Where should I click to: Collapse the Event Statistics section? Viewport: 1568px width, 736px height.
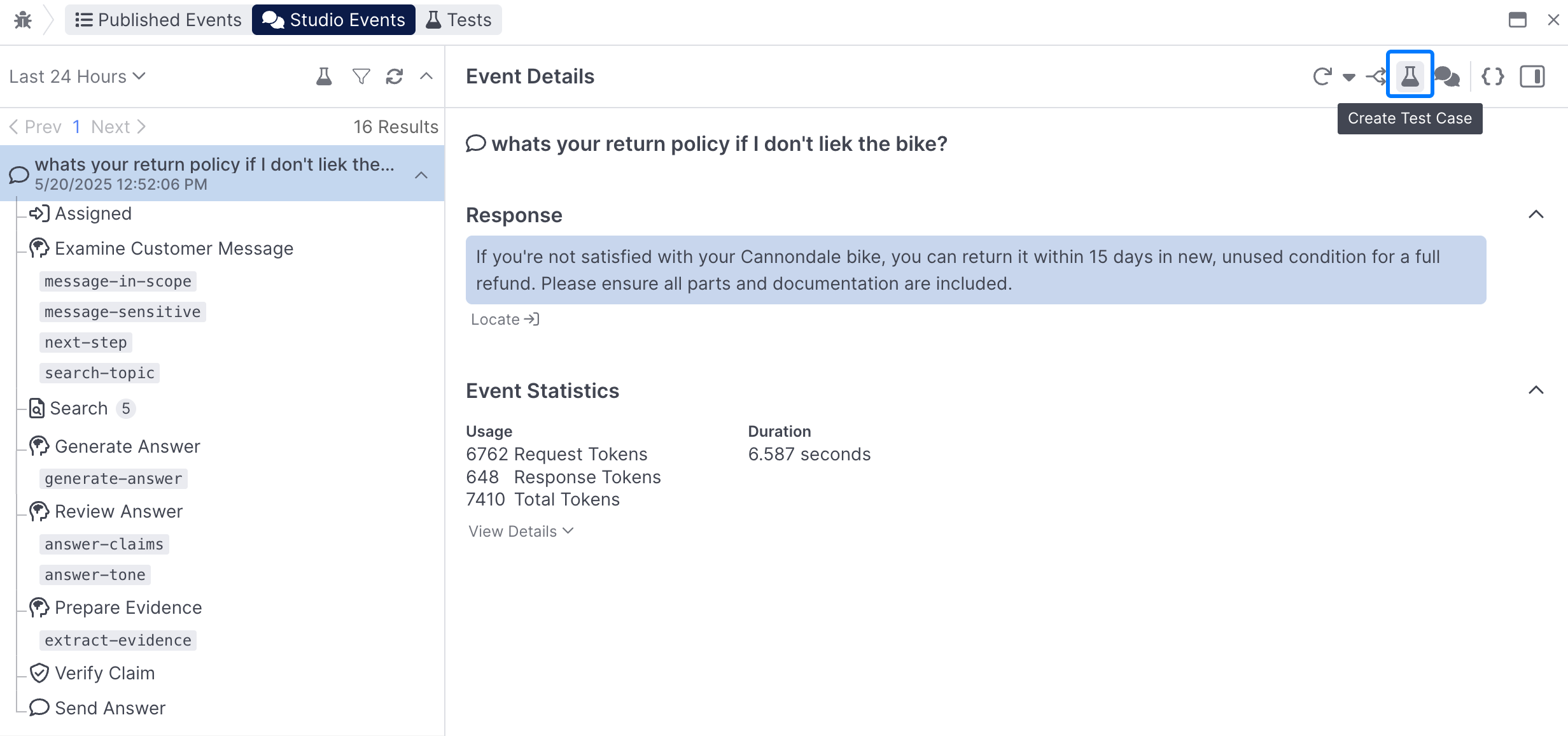[1536, 390]
